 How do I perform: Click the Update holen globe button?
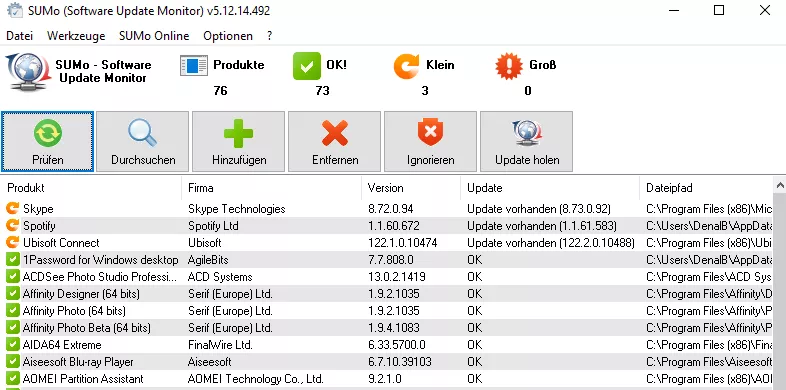tap(527, 142)
